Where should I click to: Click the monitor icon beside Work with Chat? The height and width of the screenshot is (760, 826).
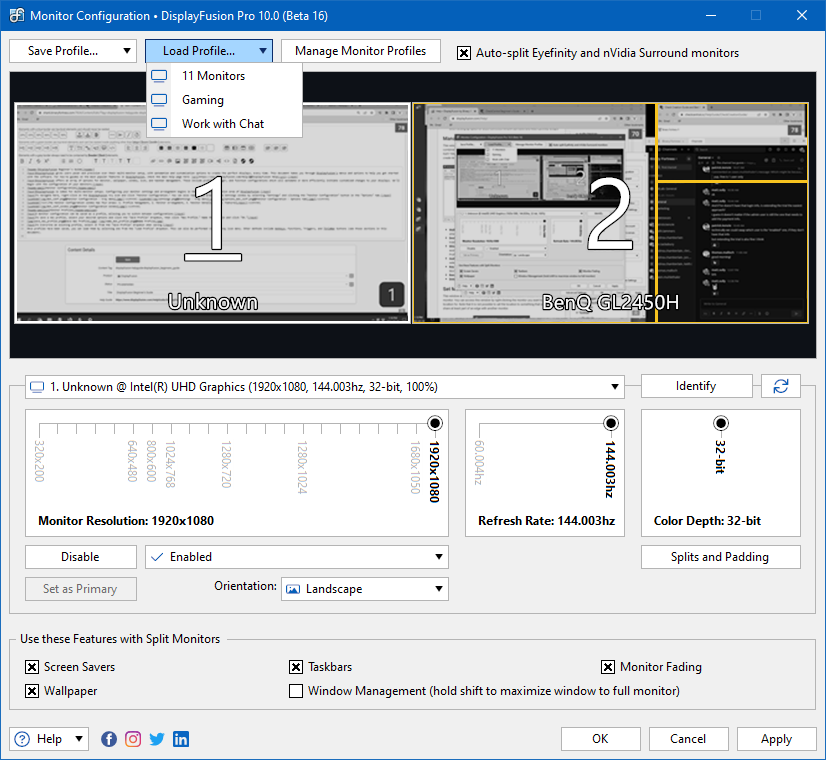159,124
